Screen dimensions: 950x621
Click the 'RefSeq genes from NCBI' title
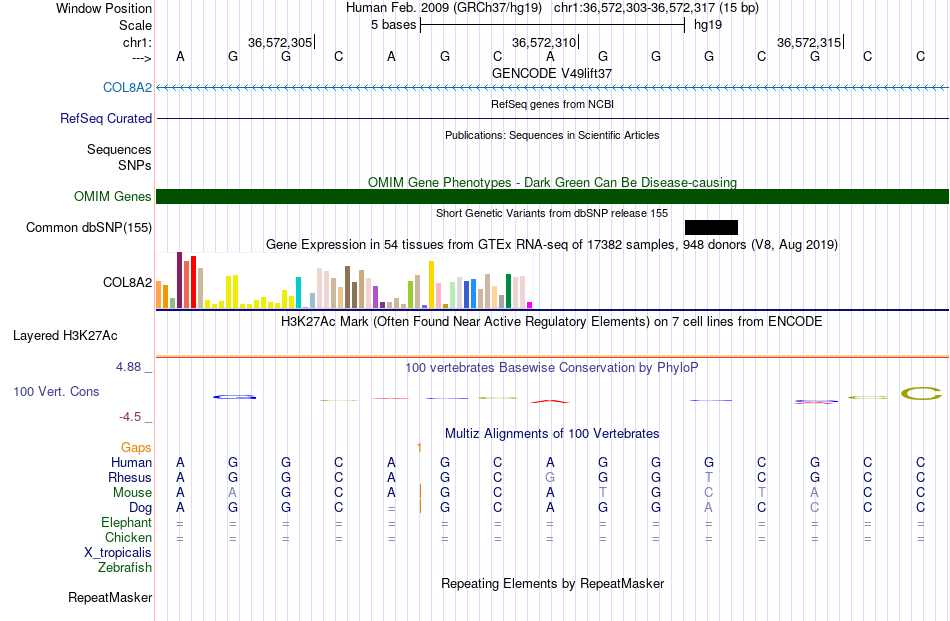click(x=552, y=104)
